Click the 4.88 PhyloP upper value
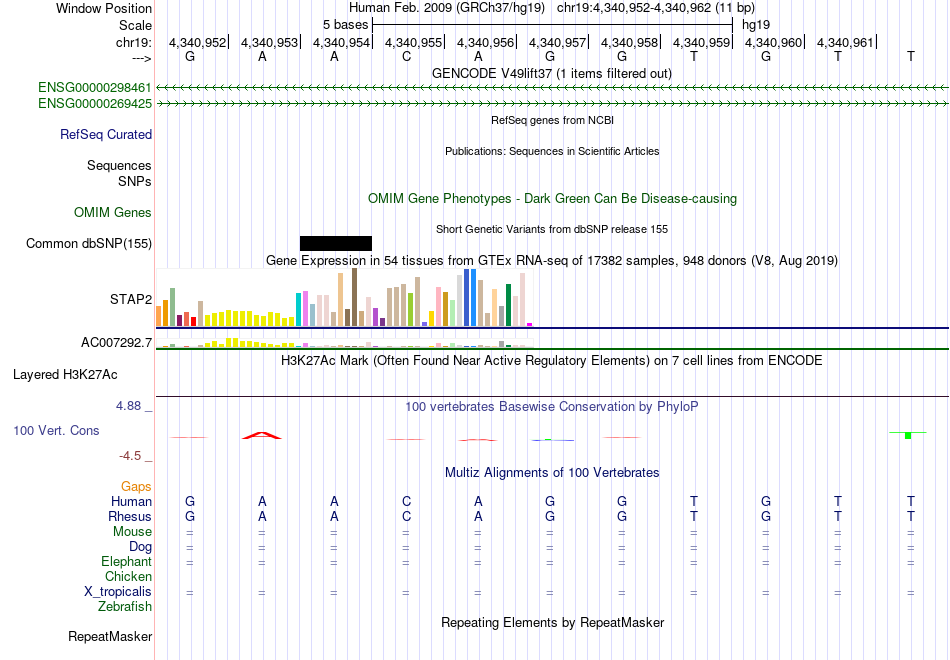Screen dimensions: 950x660 pyautogui.click(x=128, y=406)
